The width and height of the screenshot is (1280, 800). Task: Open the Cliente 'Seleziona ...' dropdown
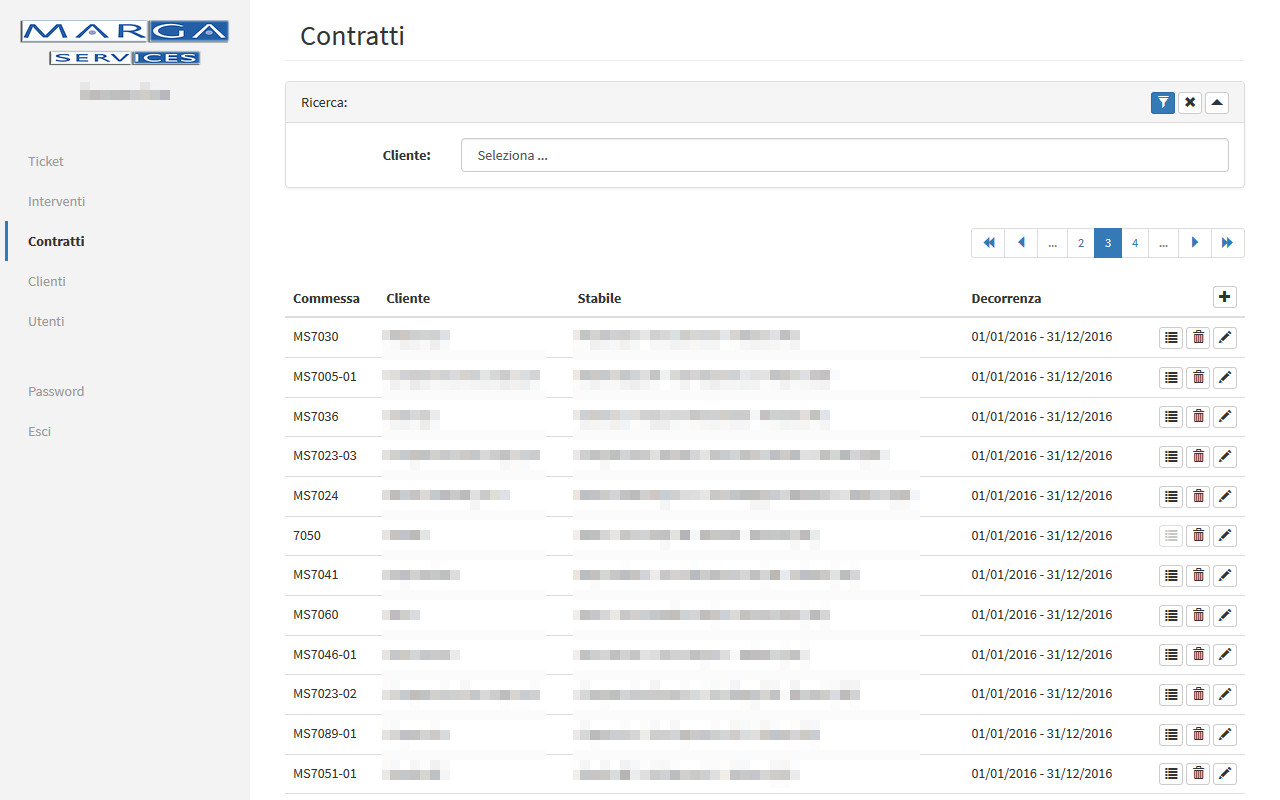[x=844, y=156]
